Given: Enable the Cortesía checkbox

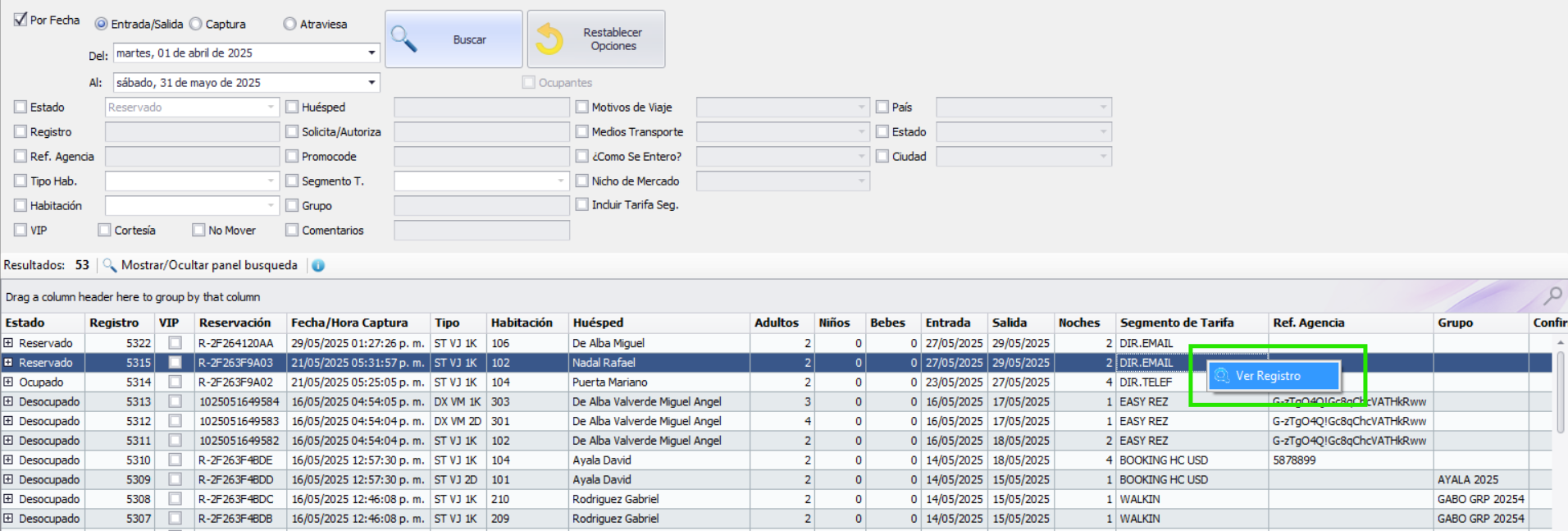Looking at the screenshot, I should [104, 230].
